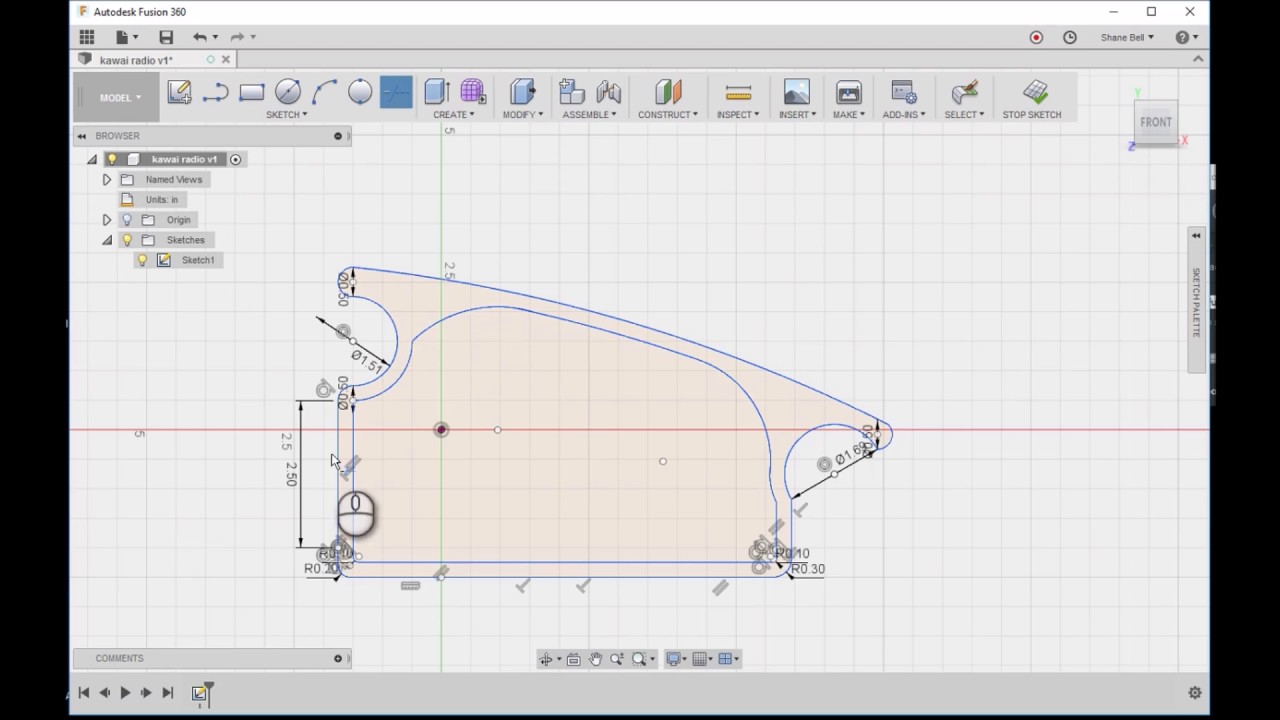
Task: Select the Create Form tool icon
Action: (473, 92)
